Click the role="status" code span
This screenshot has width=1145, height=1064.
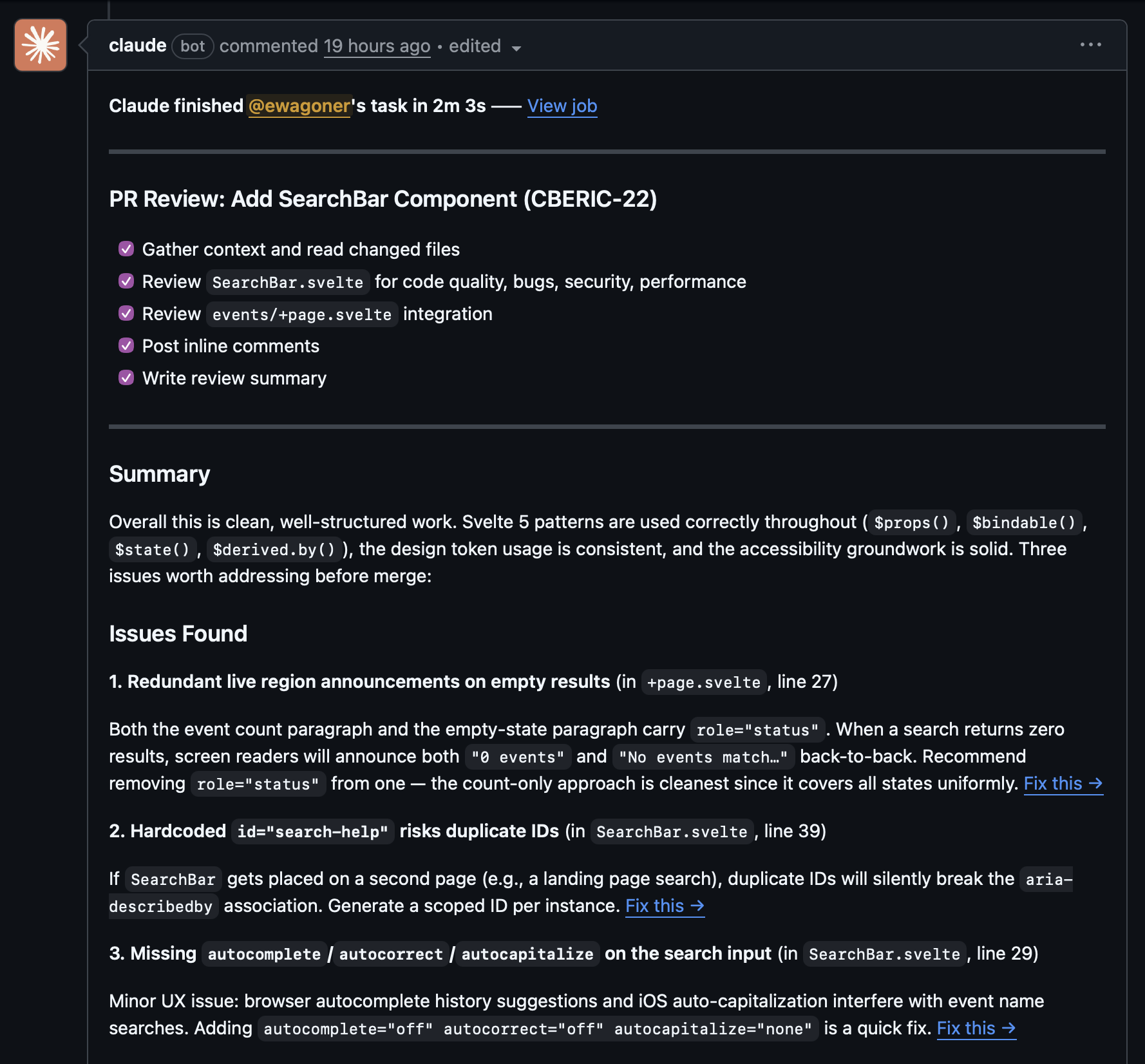tap(758, 730)
